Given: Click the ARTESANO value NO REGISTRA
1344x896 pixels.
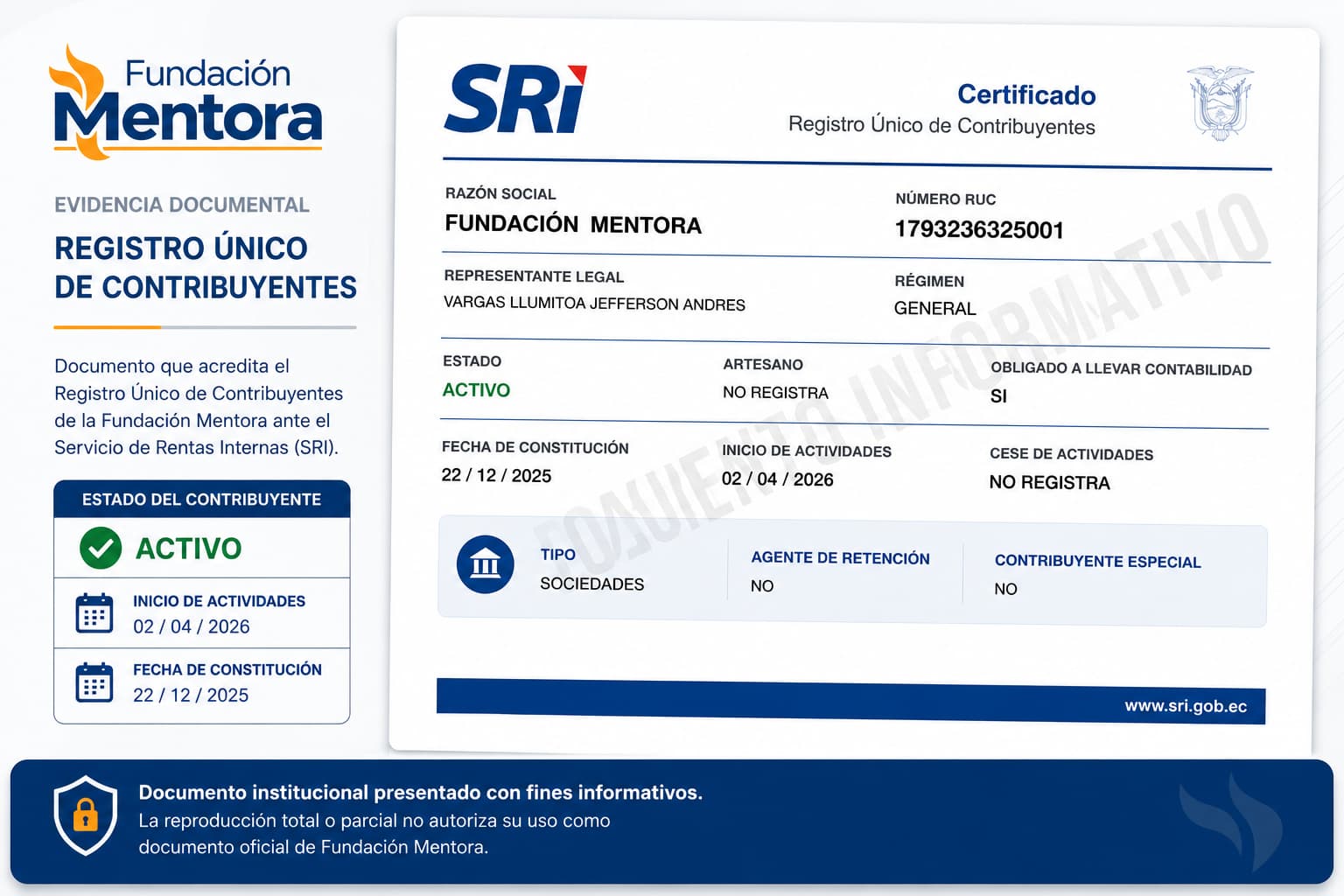Looking at the screenshot, I should pos(775,393).
